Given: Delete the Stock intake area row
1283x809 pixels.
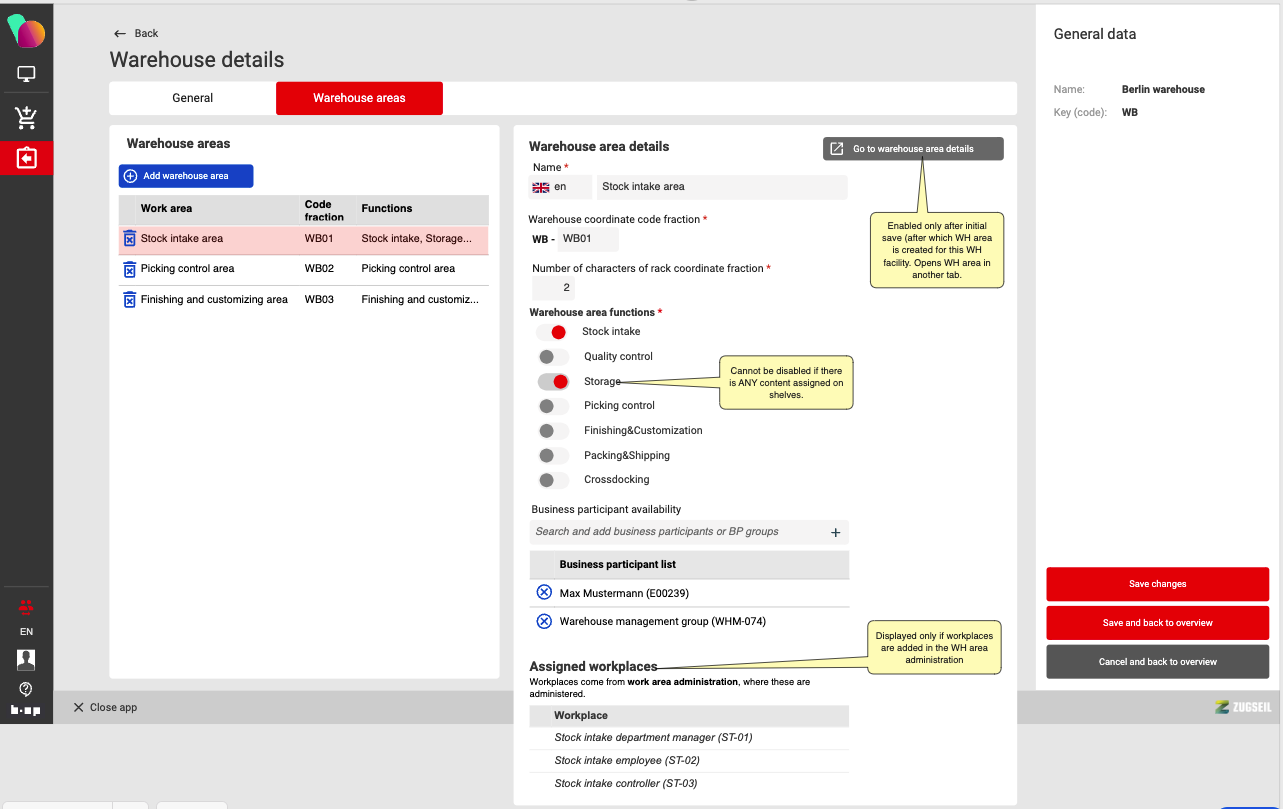Looking at the screenshot, I should point(129,239).
